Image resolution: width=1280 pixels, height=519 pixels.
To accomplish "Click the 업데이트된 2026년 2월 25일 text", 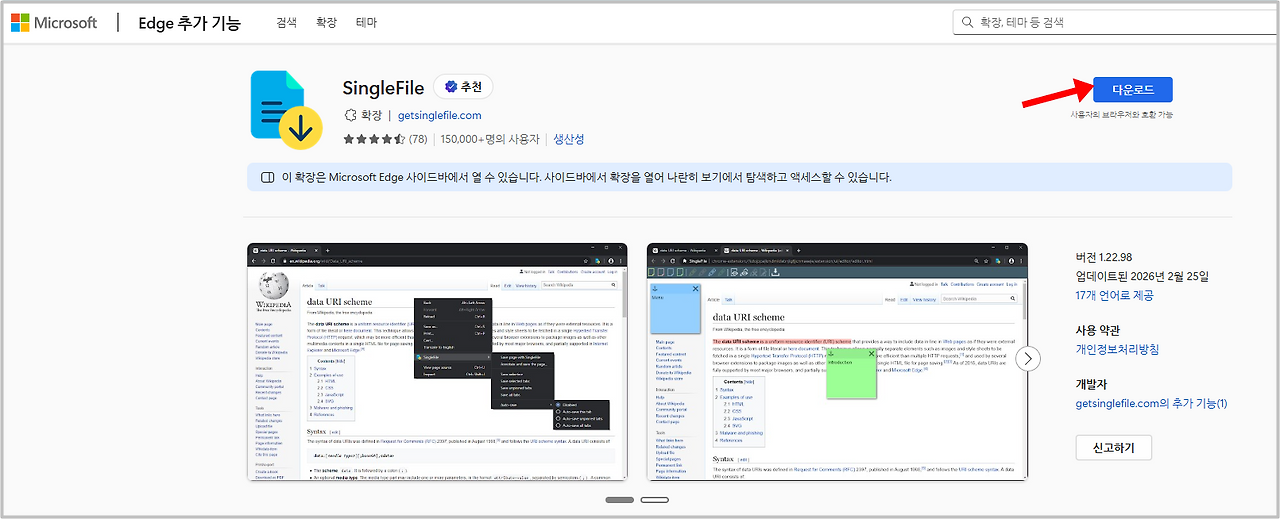I will point(1142,276).
